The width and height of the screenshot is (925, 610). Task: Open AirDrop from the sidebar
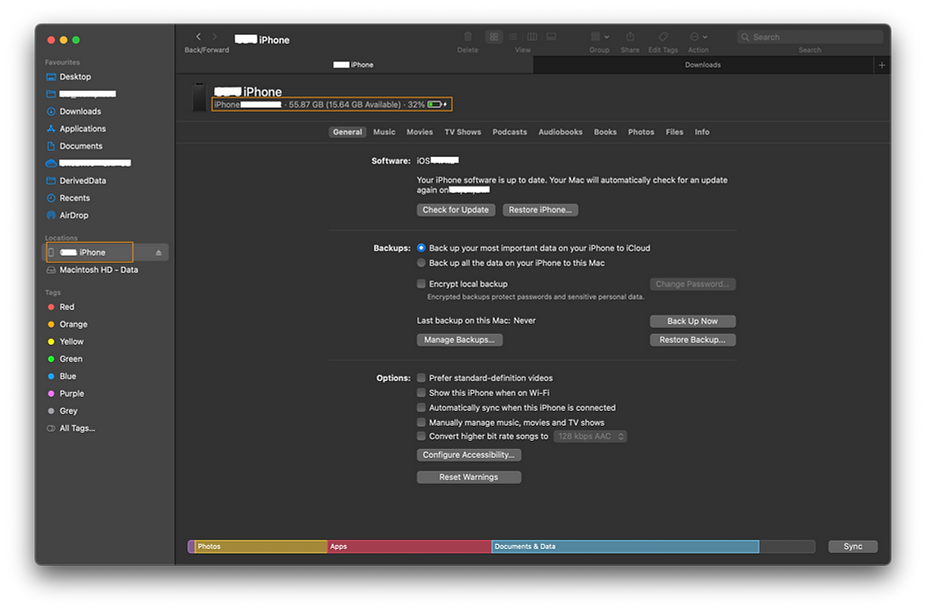point(73,214)
